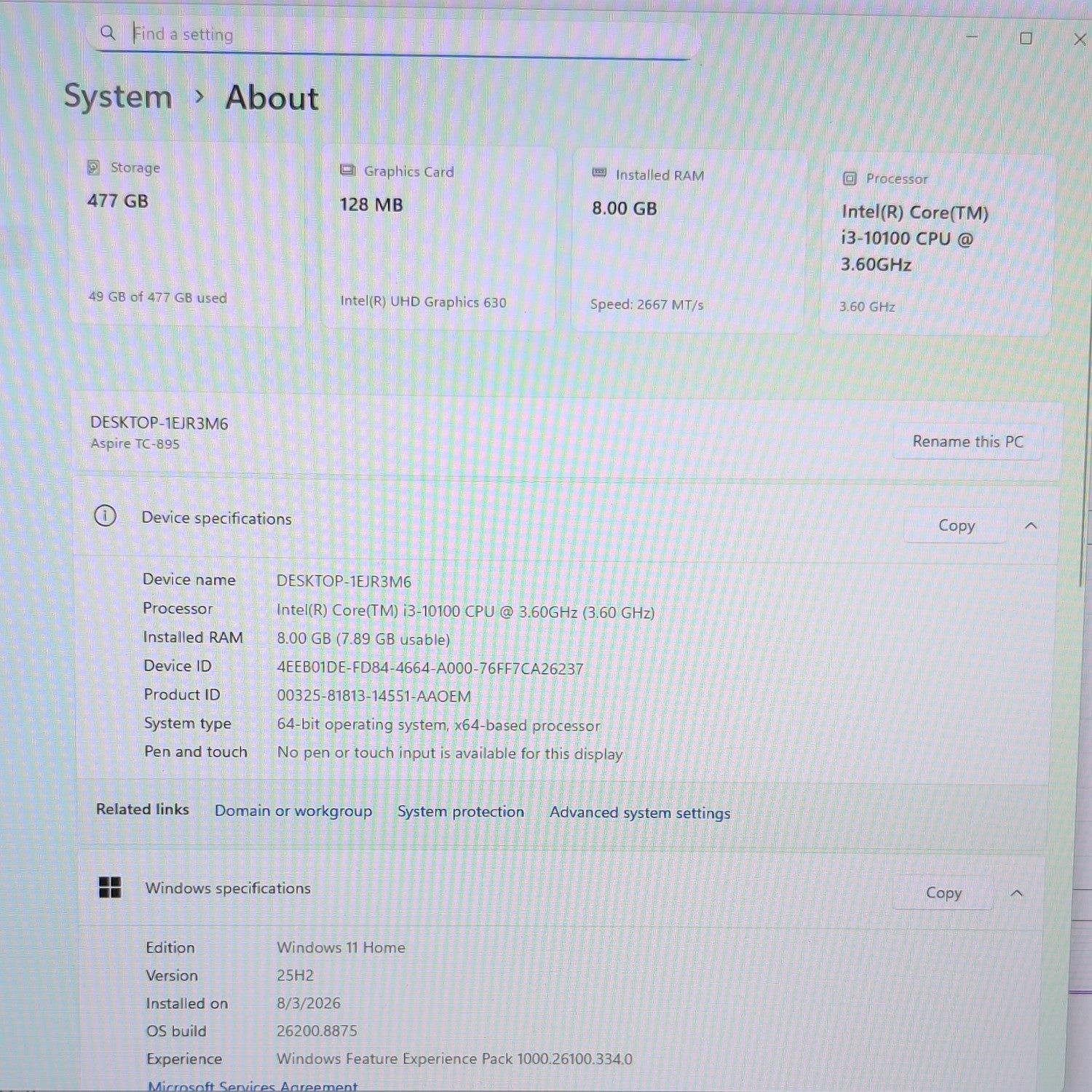Open the Microsoft Services Agreement link

click(x=252, y=1085)
